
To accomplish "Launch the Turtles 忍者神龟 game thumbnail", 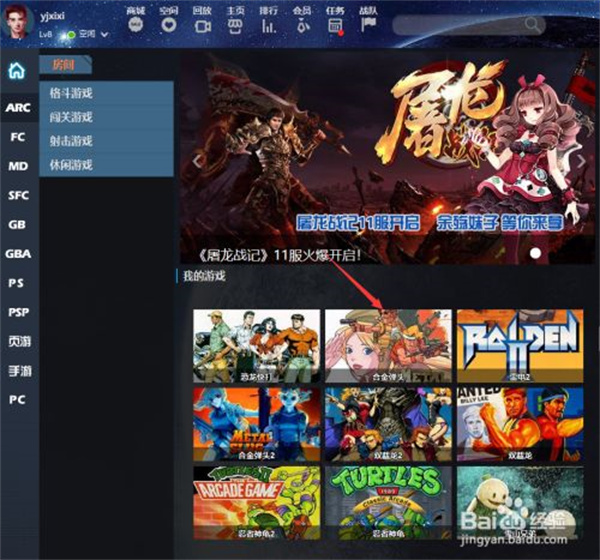I will click(x=388, y=503).
